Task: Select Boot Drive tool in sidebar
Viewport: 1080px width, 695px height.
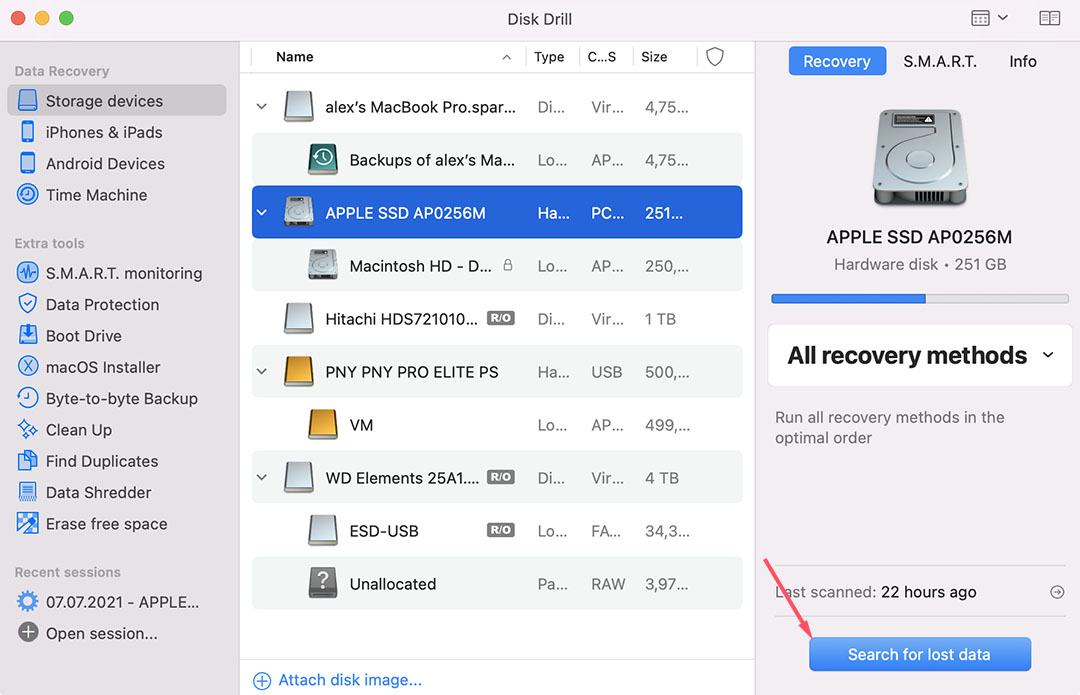Action: coord(83,336)
